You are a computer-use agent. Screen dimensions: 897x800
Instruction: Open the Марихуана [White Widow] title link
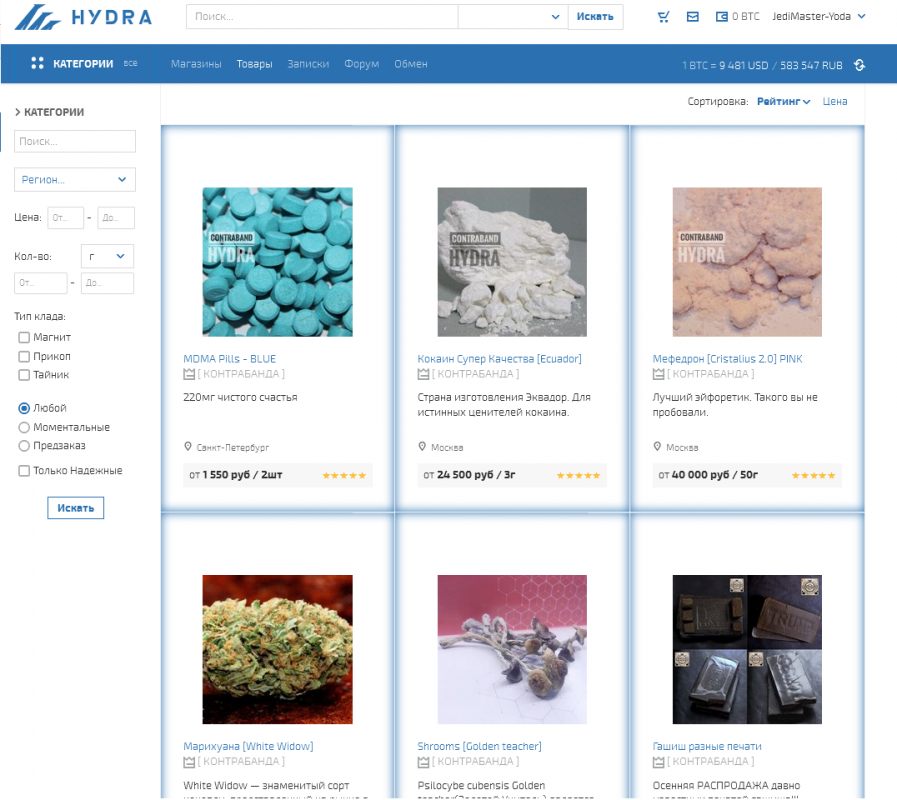tap(248, 746)
